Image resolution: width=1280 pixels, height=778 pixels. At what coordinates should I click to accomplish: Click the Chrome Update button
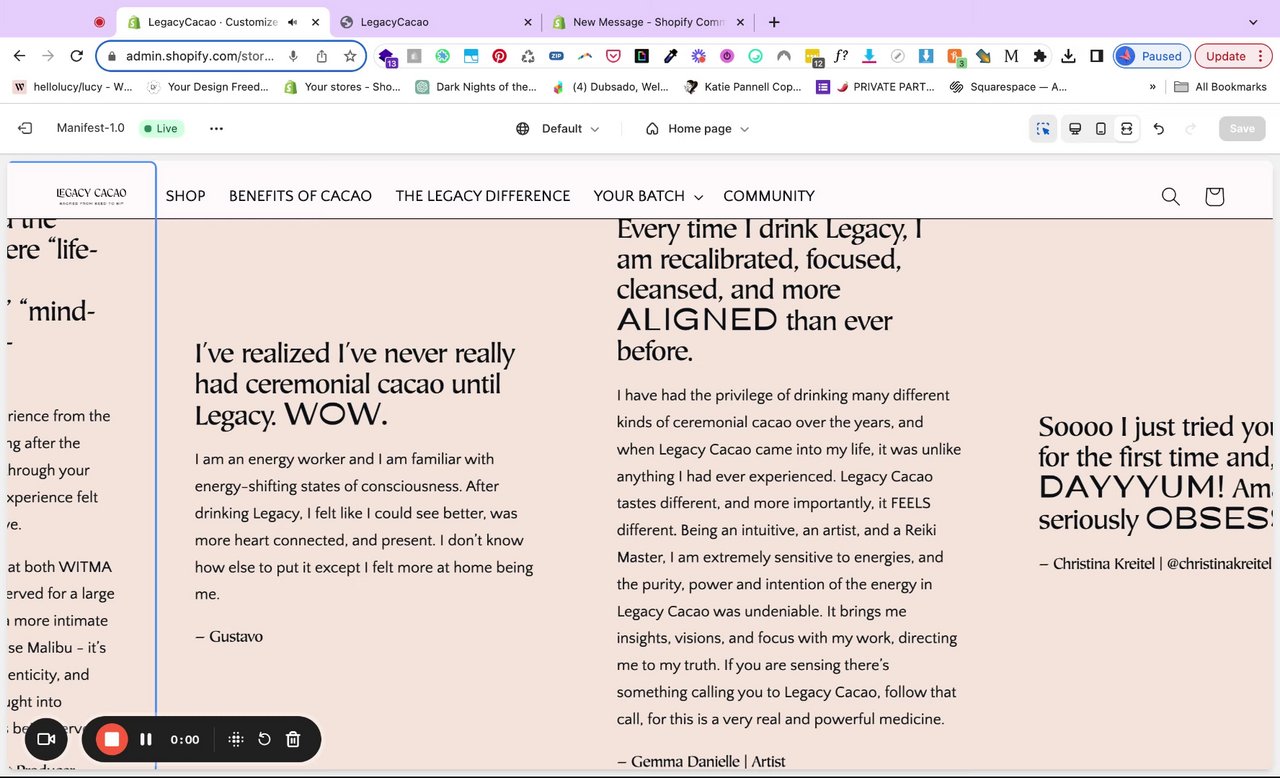(x=1233, y=56)
